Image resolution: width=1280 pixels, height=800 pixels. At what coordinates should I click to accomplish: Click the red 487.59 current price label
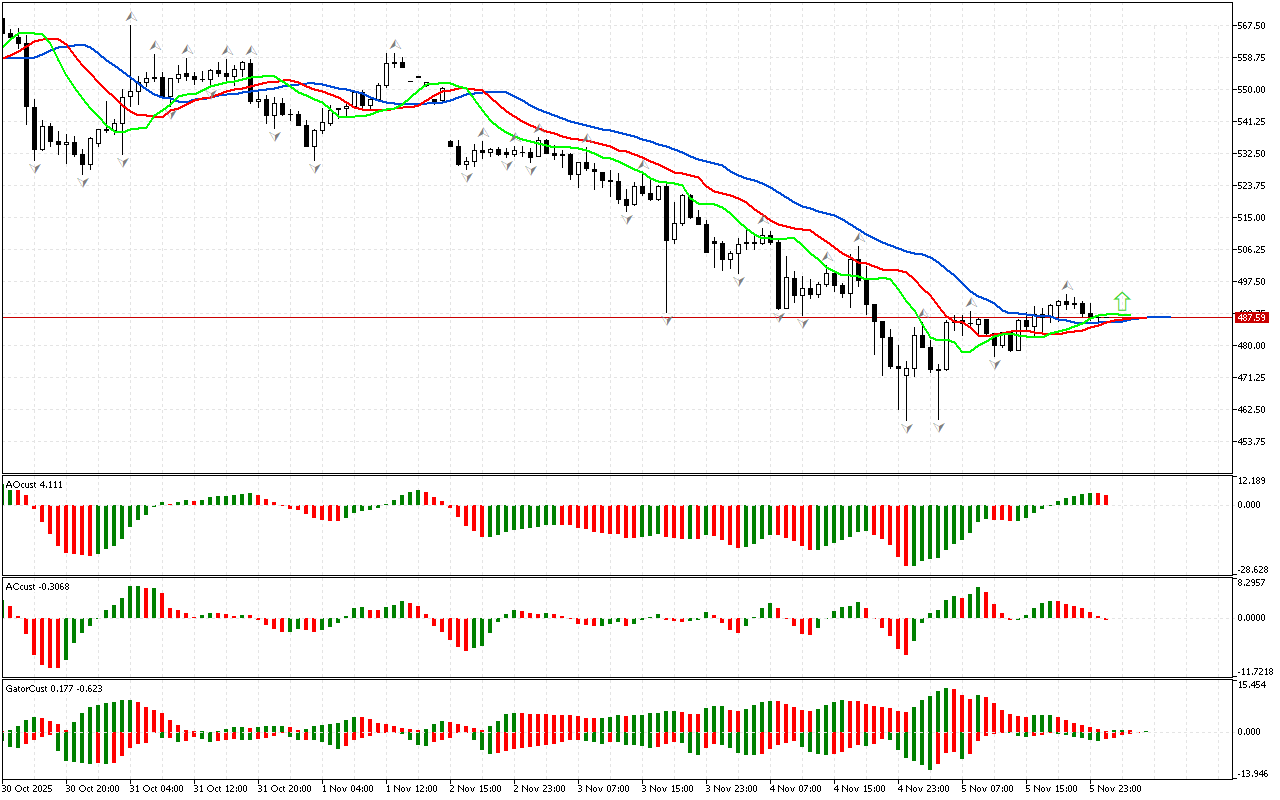[1252, 317]
